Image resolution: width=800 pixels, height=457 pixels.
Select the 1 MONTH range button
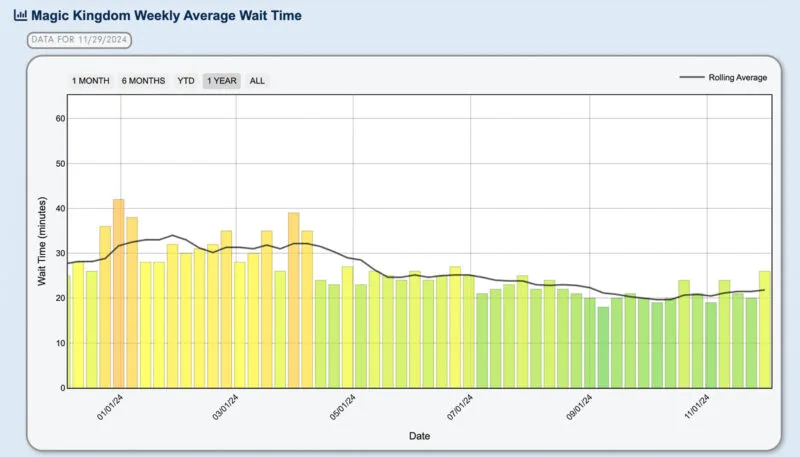click(90, 81)
